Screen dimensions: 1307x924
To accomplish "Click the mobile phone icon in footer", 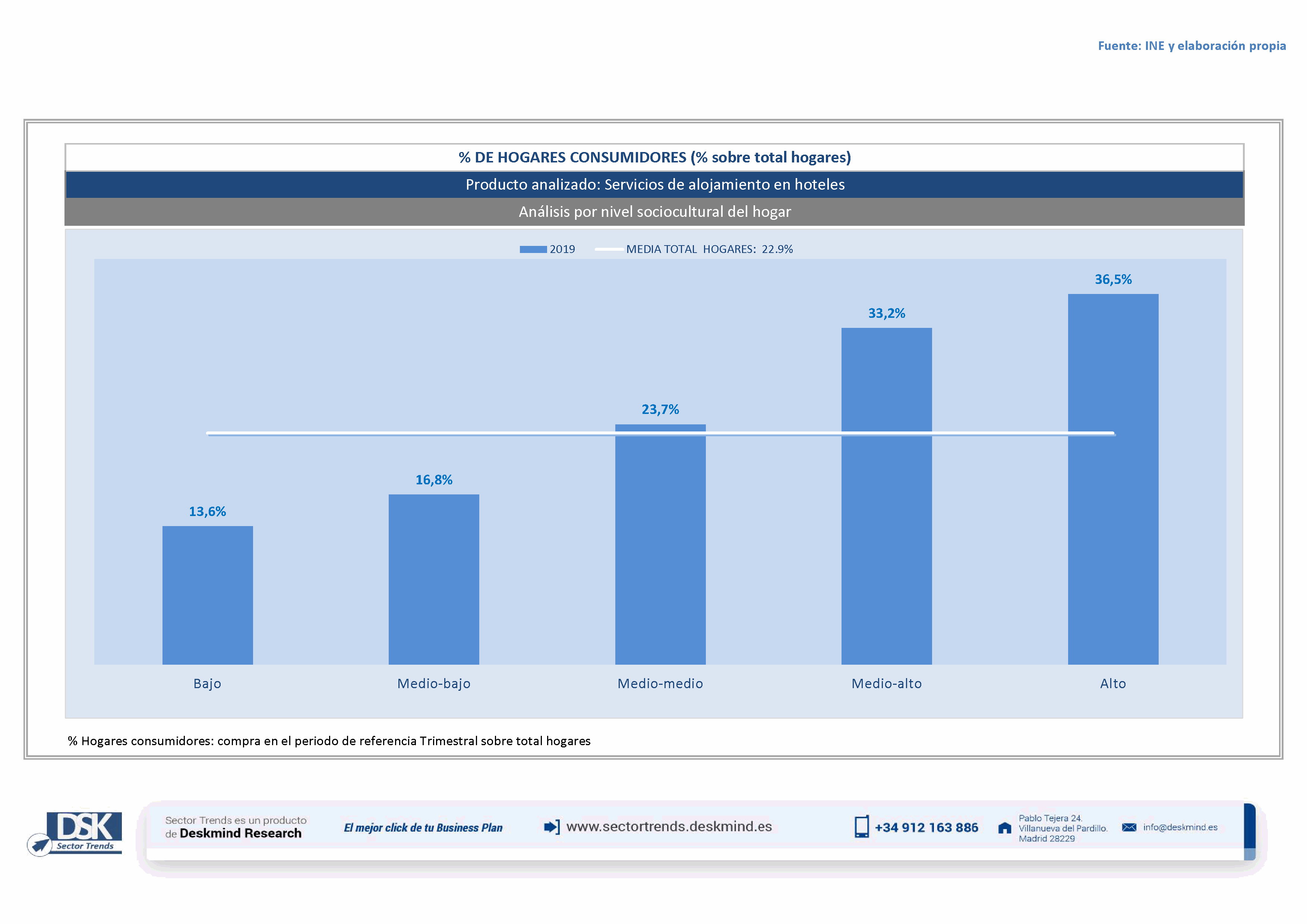I will [861, 827].
